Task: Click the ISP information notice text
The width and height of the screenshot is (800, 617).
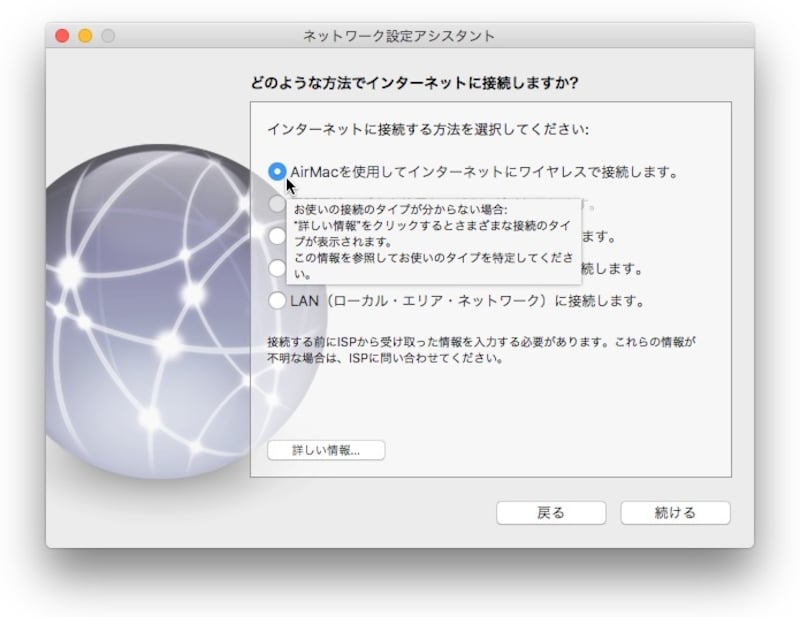Action: coord(470,350)
